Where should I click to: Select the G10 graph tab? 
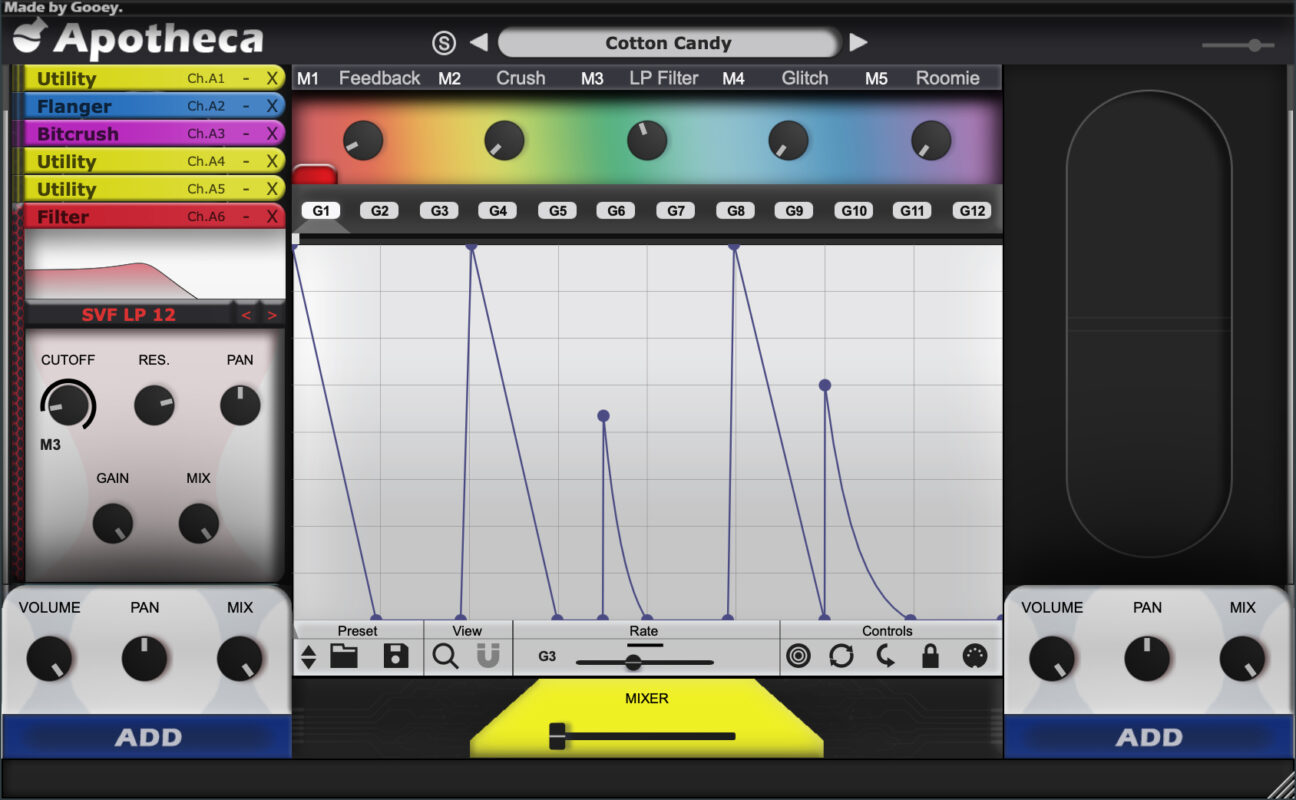(x=853, y=211)
